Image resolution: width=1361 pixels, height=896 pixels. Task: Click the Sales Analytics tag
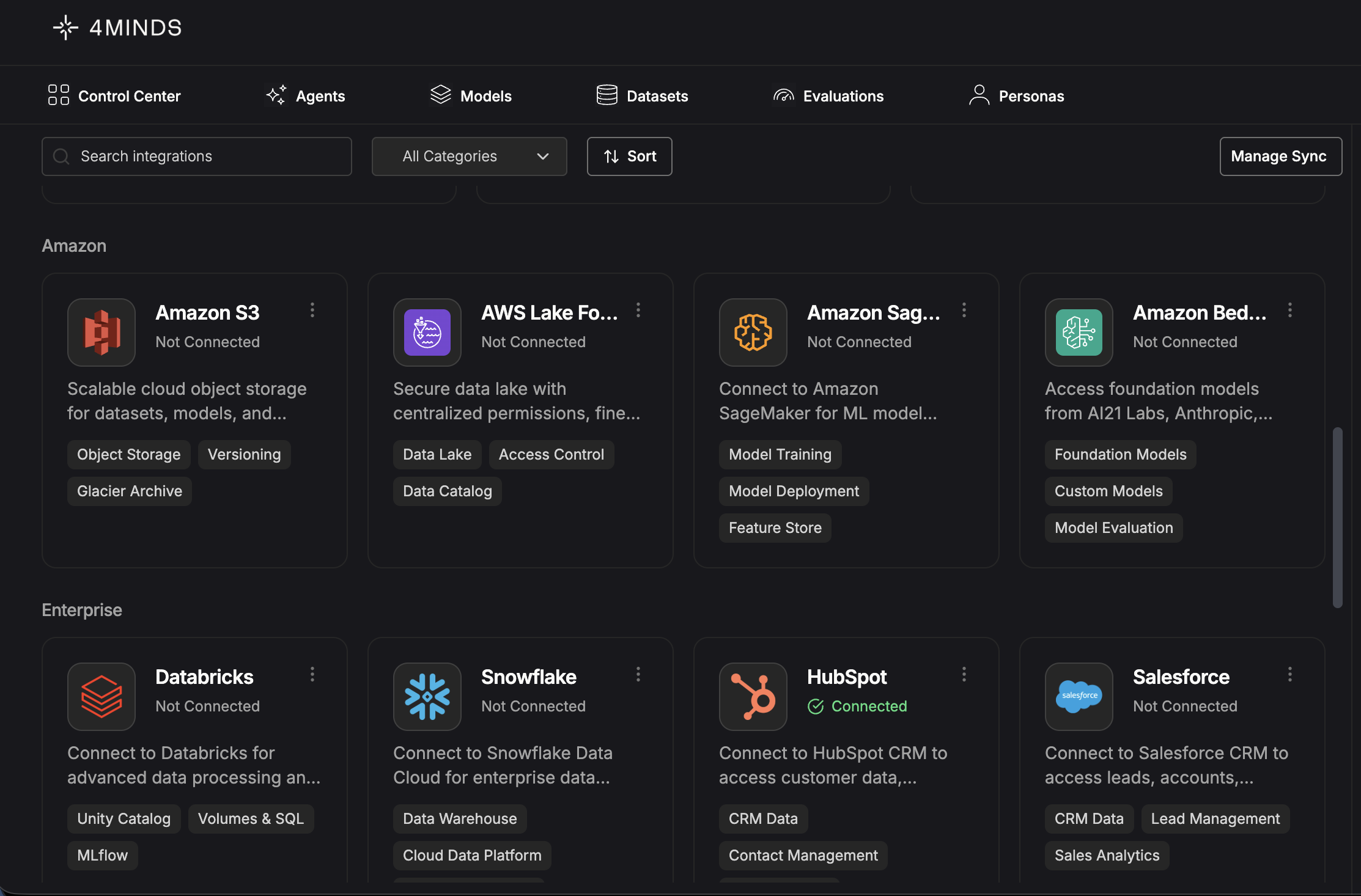point(1107,856)
